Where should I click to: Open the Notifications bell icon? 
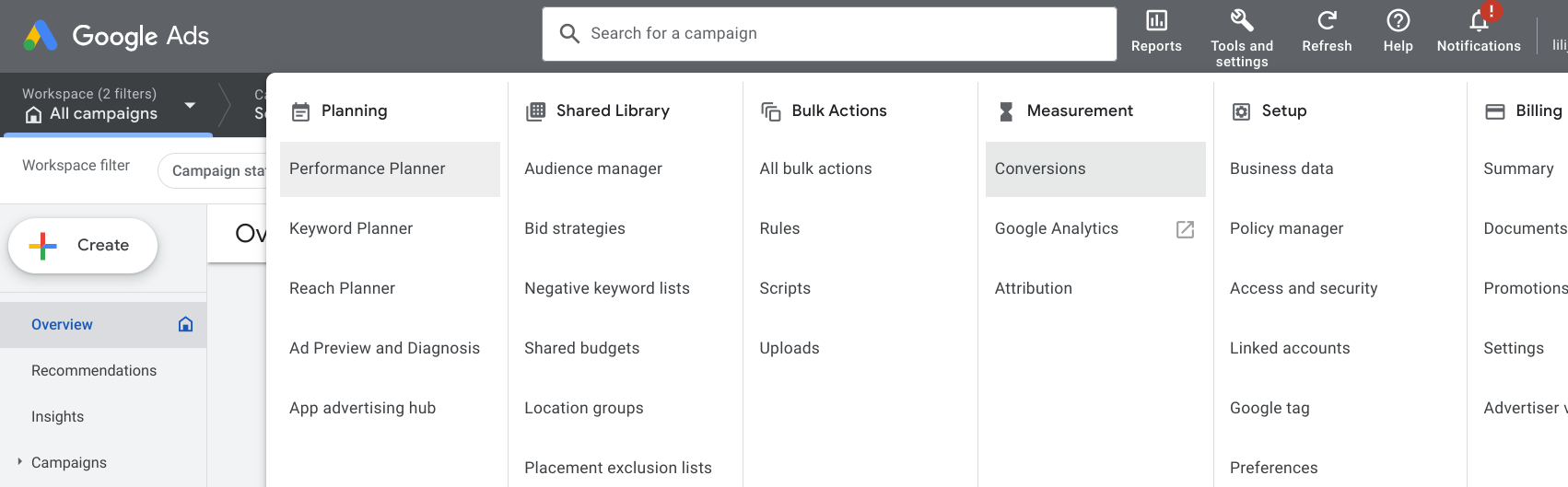point(1479,21)
